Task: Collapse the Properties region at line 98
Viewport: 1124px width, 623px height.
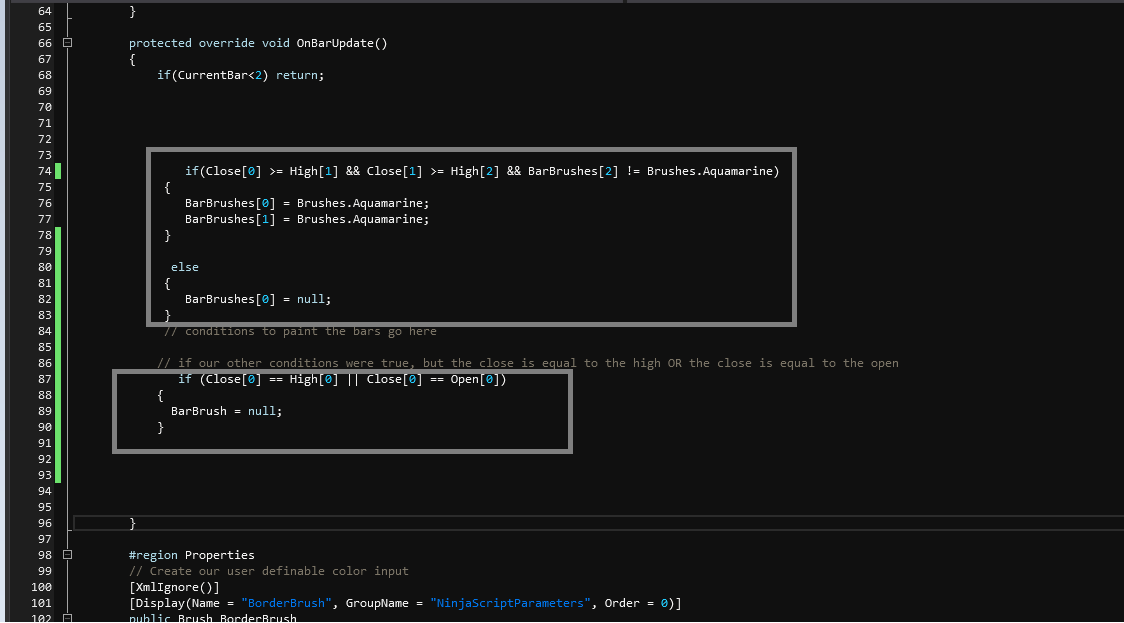Action: tap(68, 555)
